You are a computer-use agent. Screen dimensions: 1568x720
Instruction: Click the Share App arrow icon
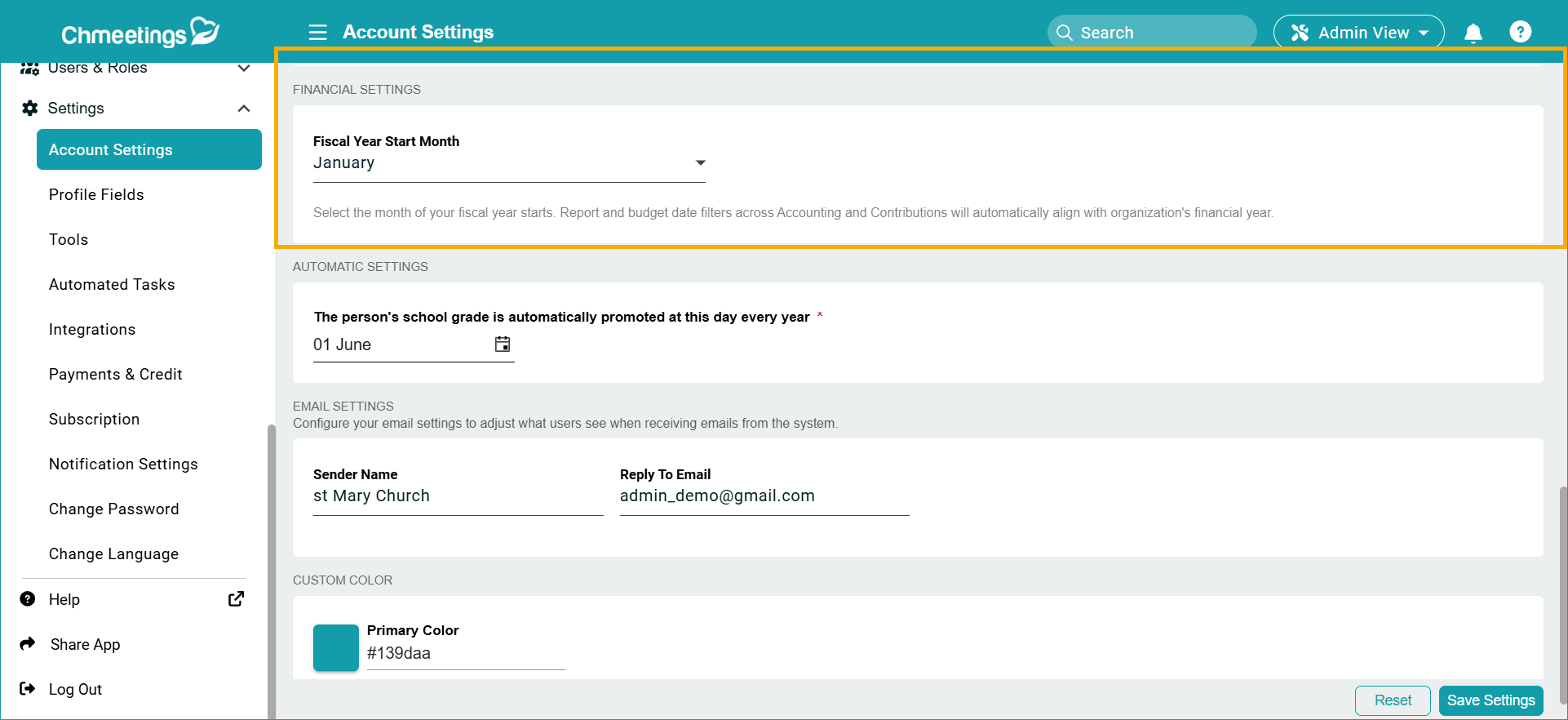coord(28,643)
